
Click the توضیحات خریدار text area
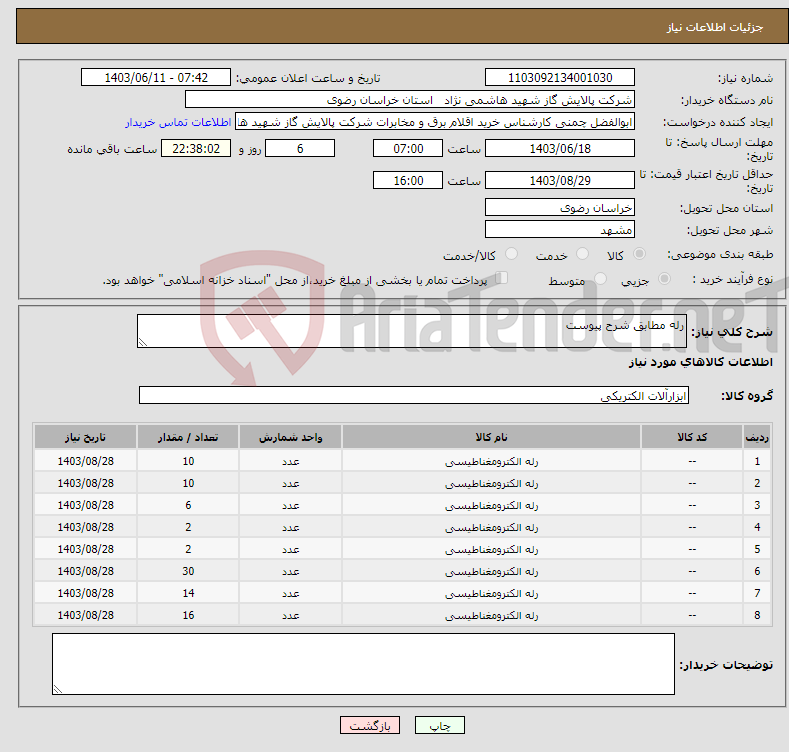point(363,664)
